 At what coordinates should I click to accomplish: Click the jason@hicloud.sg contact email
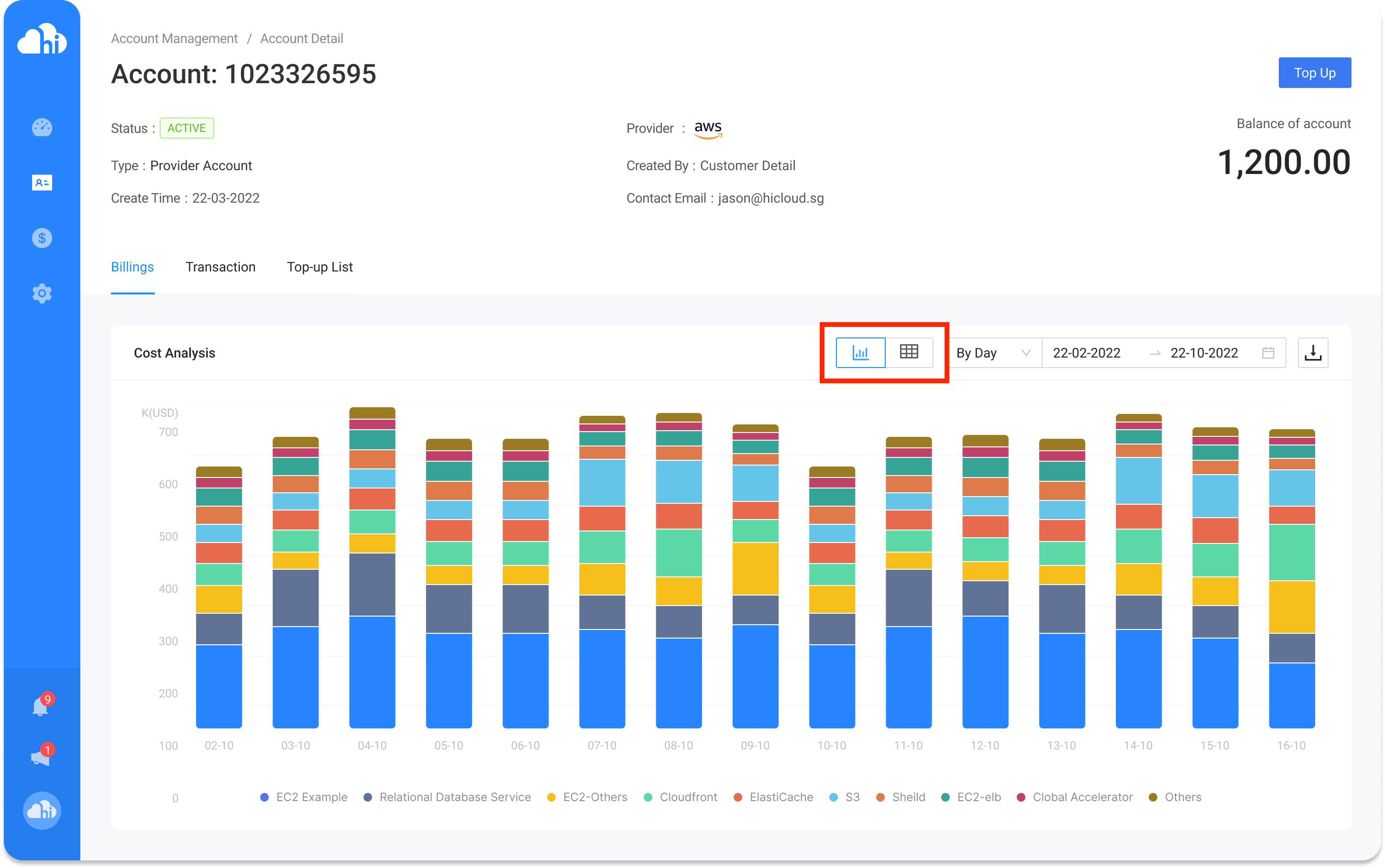(770, 198)
